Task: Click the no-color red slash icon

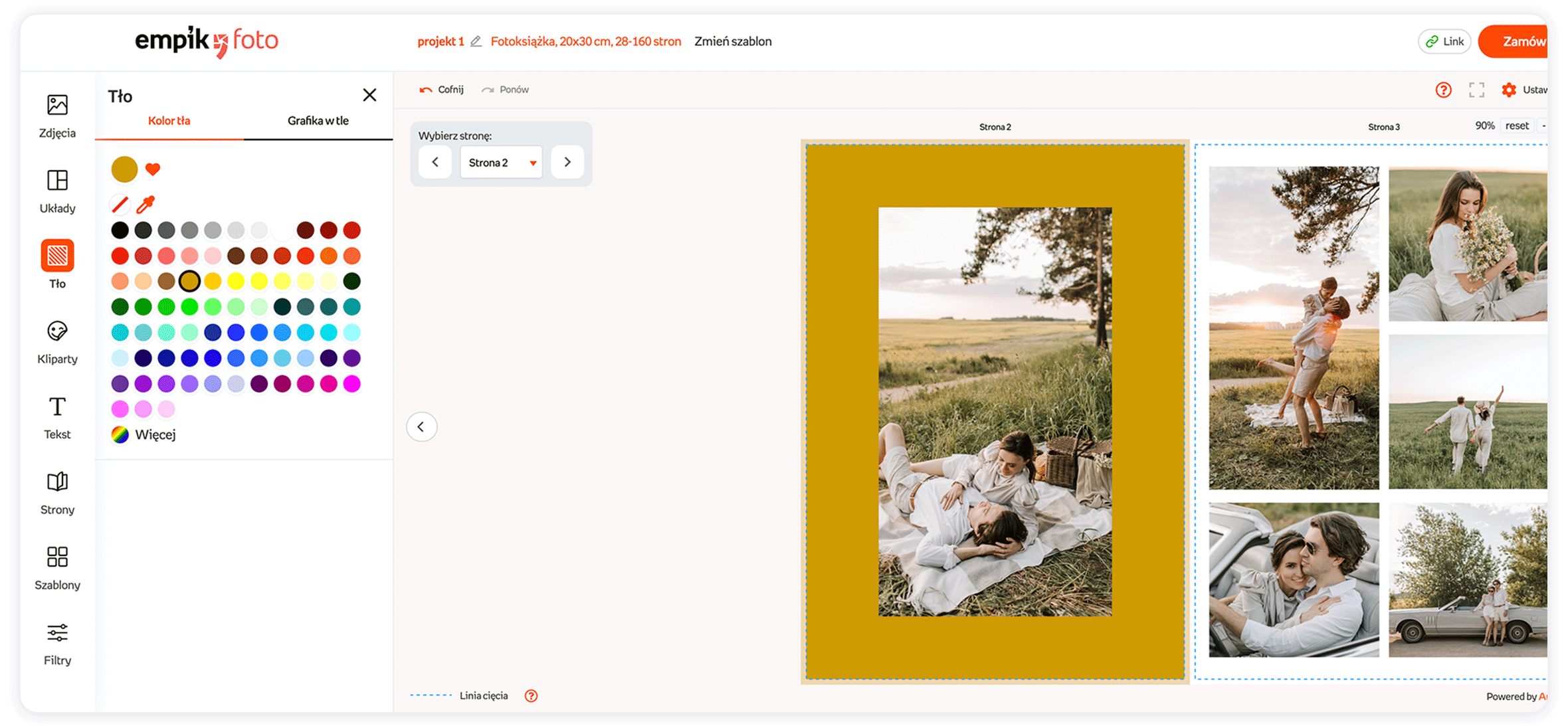Action: [120, 204]
